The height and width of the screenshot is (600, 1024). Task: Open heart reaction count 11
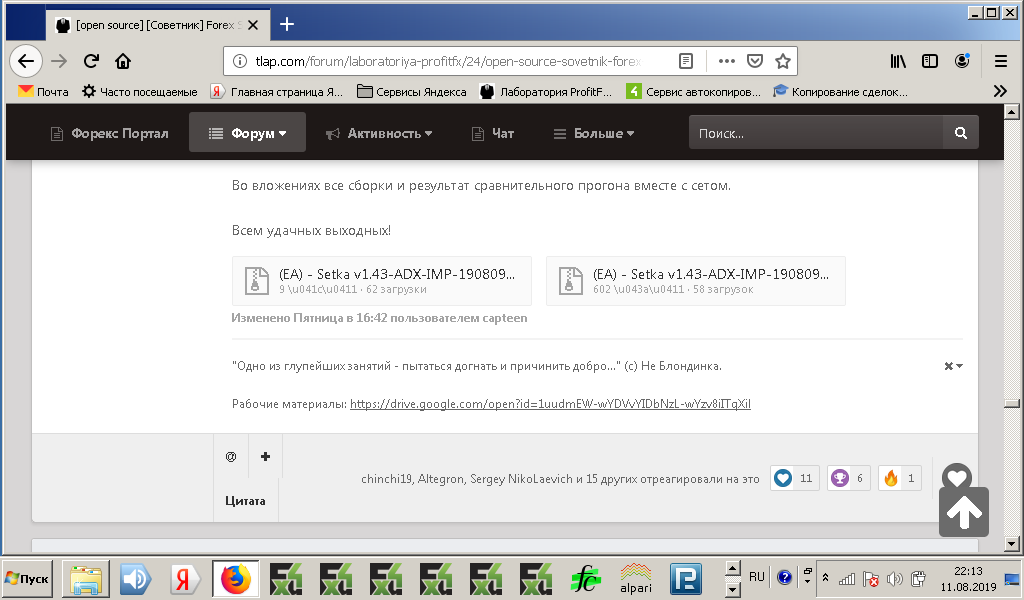[x=795, y=479]
